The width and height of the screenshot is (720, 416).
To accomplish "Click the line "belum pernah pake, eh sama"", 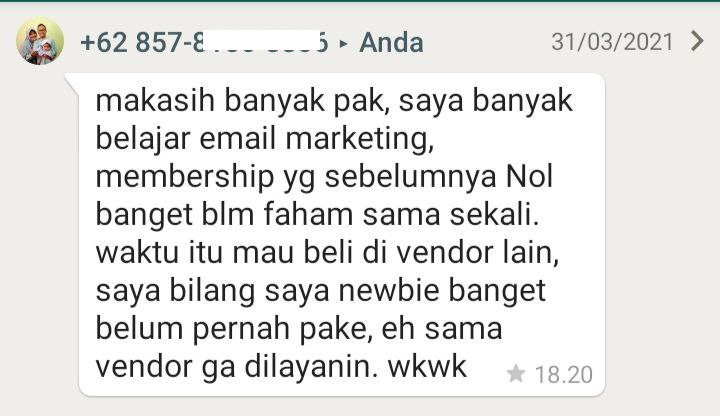I will [x=298, y=330].
